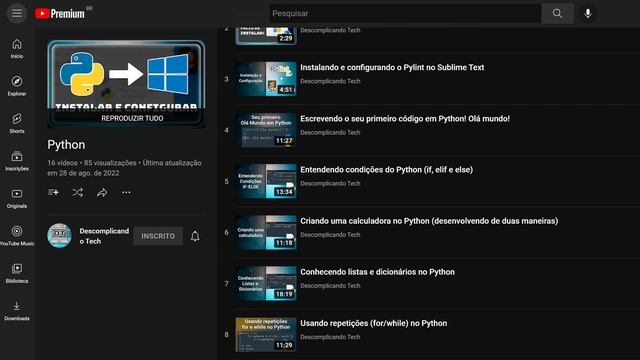Open Descomplicando Tech channel name link
Viewport: 640px width, 360px height.
click(x=104, y=236)
